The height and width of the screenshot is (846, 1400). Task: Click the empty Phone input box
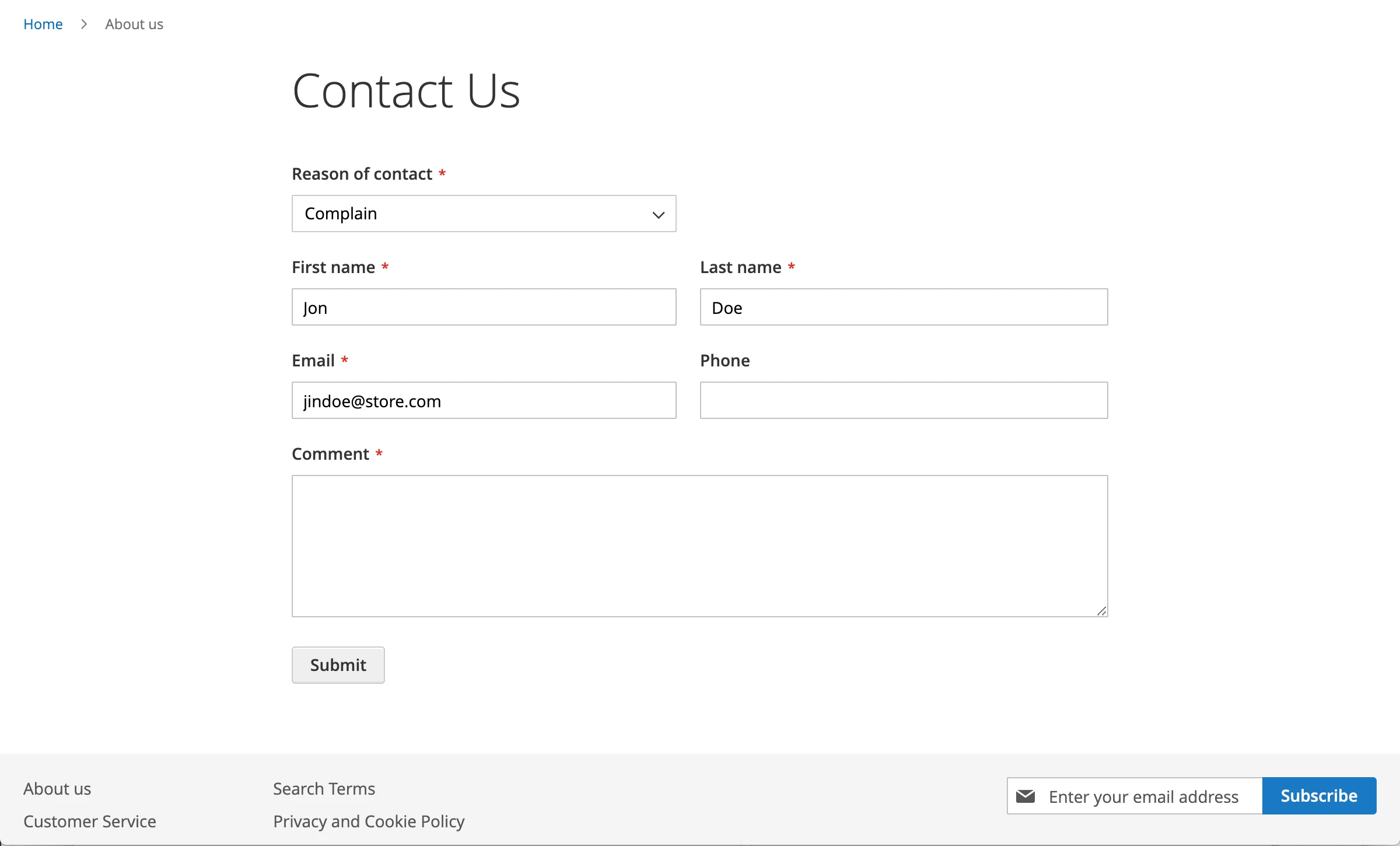pos(904,400)
